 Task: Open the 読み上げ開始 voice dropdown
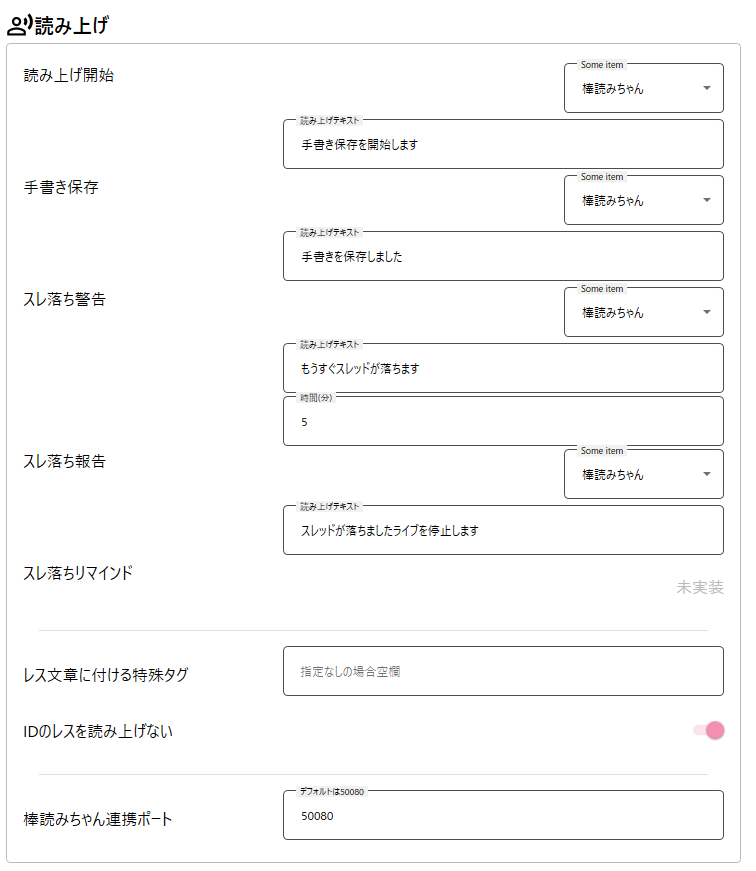pos(643,89)
